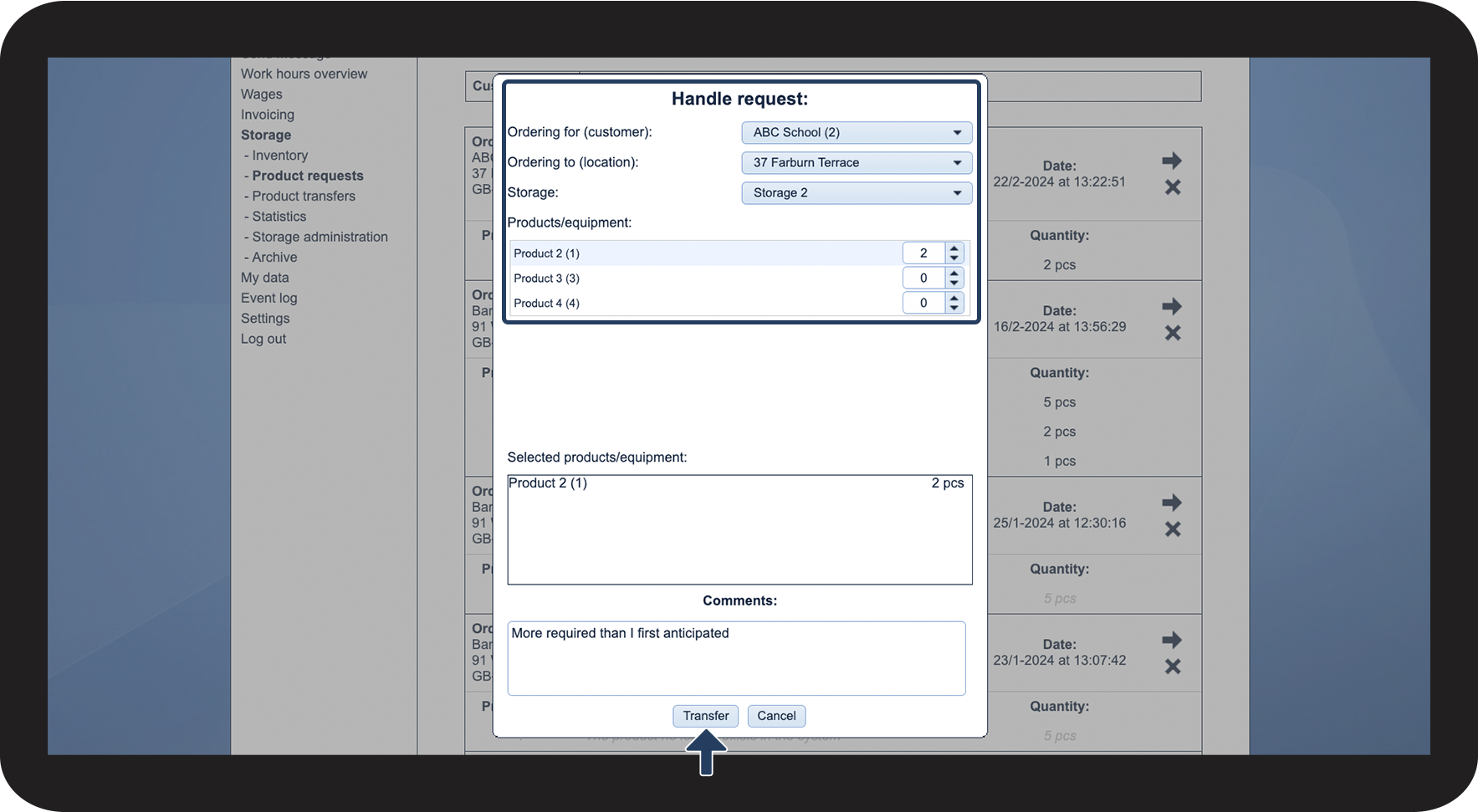Open Settings in sidebar
Screen dimensions: 1478x812
[265, 319]
